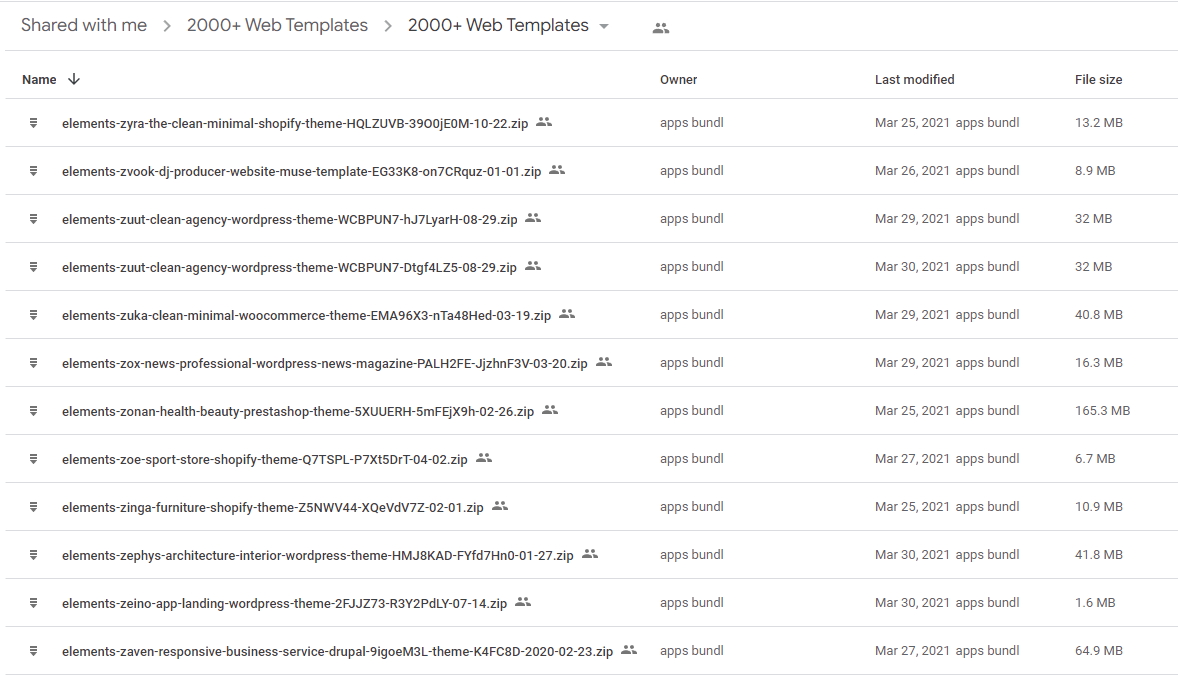The height and width of the screenshot is (691, 1178).
Task: Click shared icon beside zox-news magazine zip
Action: click(x=604, y=362)
